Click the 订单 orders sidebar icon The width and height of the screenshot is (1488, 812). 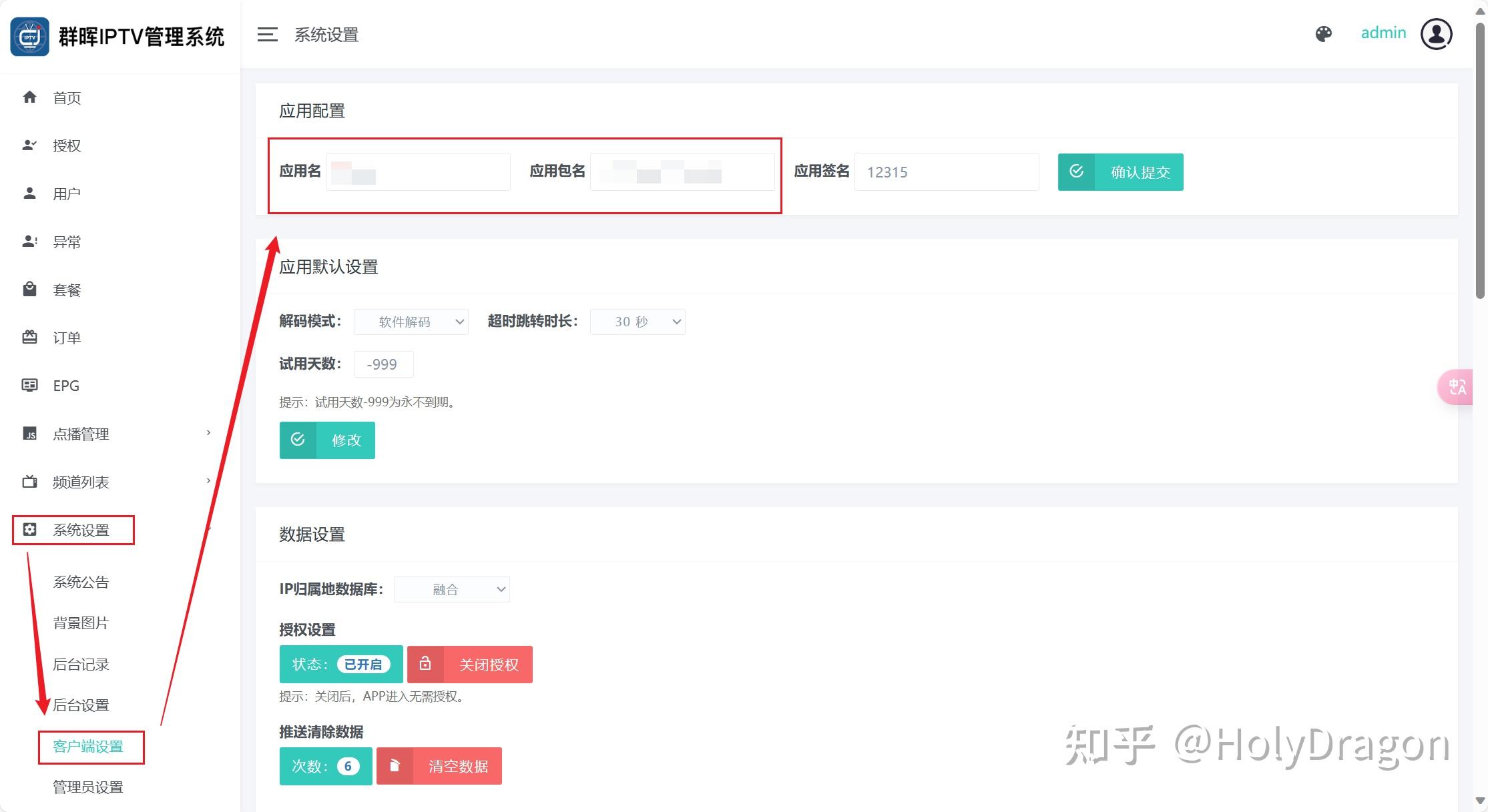[29, 337]
